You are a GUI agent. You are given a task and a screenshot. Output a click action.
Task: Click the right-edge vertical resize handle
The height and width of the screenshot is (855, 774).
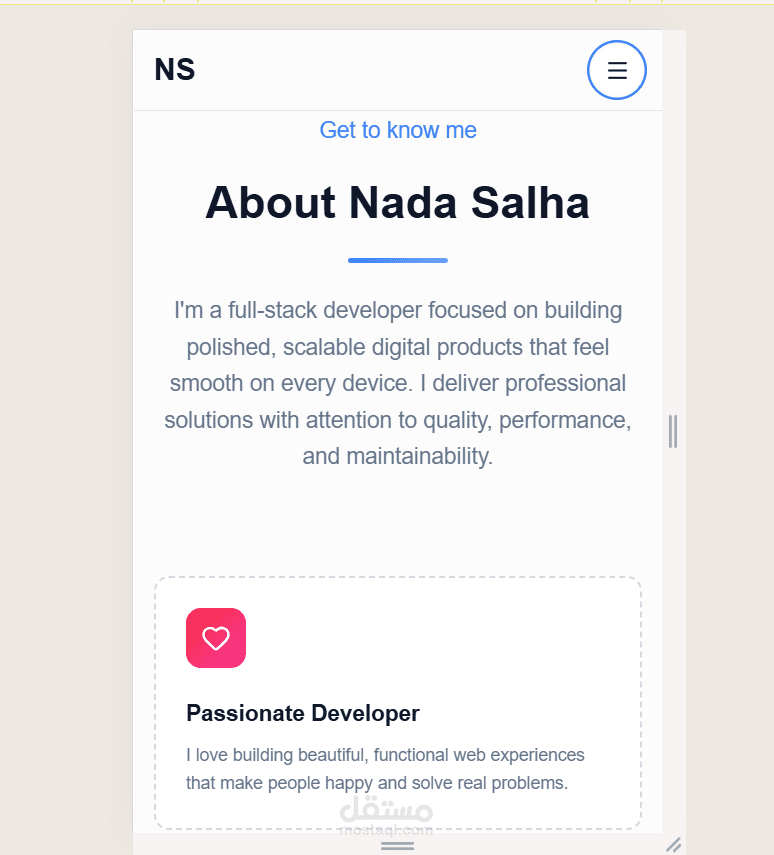point(673,431)
